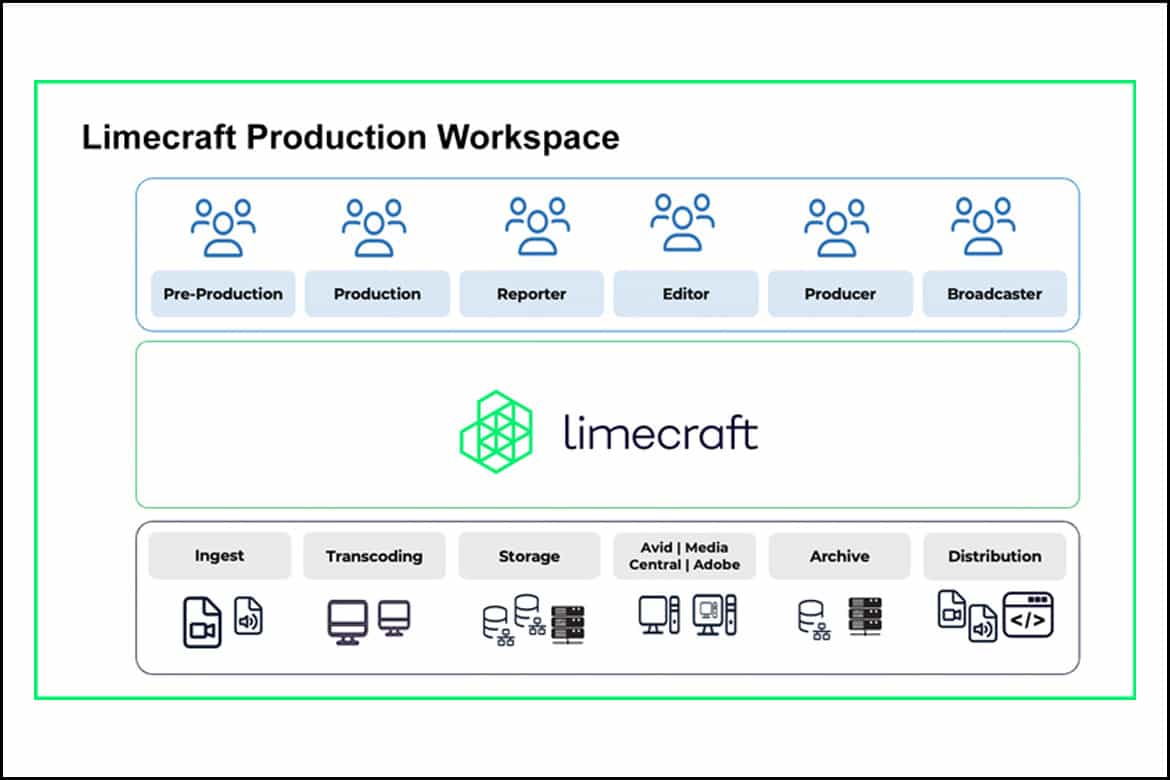Click the people icon above Reporter
The height and width of the screenshot is (780, 1170).
[537, 226]
